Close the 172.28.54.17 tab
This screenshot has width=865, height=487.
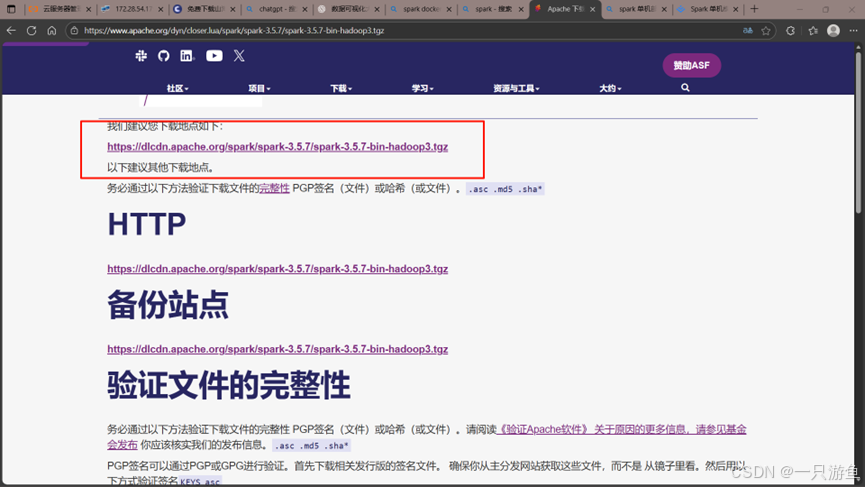tap(161, 9)
